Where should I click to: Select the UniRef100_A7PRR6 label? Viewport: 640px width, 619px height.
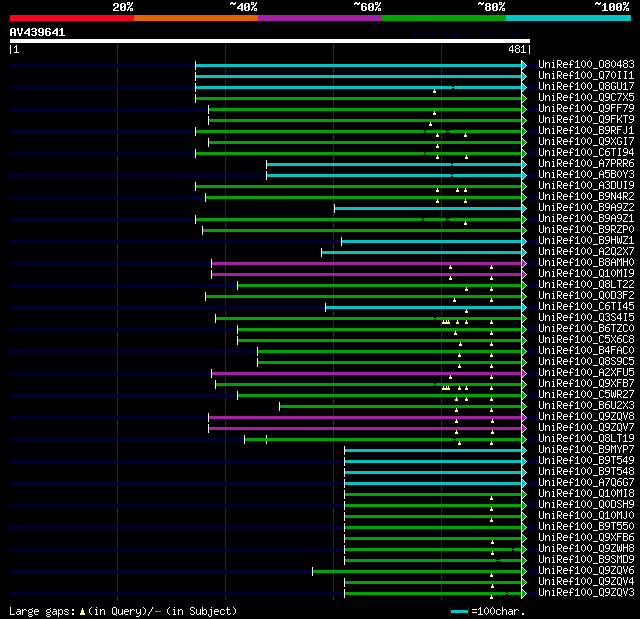coord(586,163)
